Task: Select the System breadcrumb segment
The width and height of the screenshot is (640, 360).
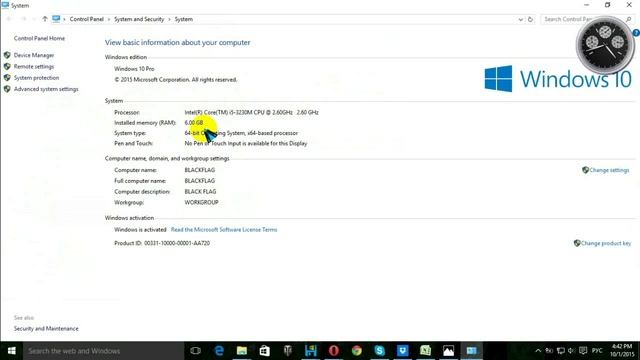Action: point(184,19)
